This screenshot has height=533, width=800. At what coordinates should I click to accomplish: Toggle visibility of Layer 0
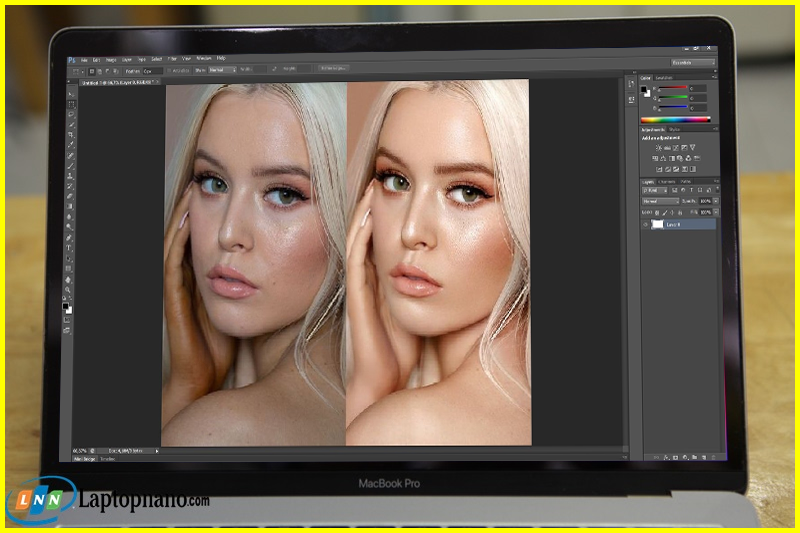[x=645, y=225]
